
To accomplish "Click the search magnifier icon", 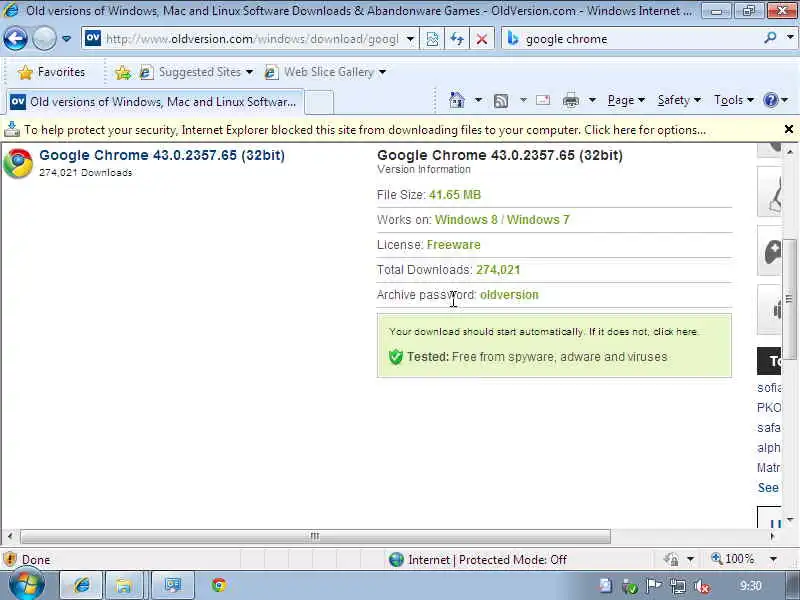I will (770, 37).
